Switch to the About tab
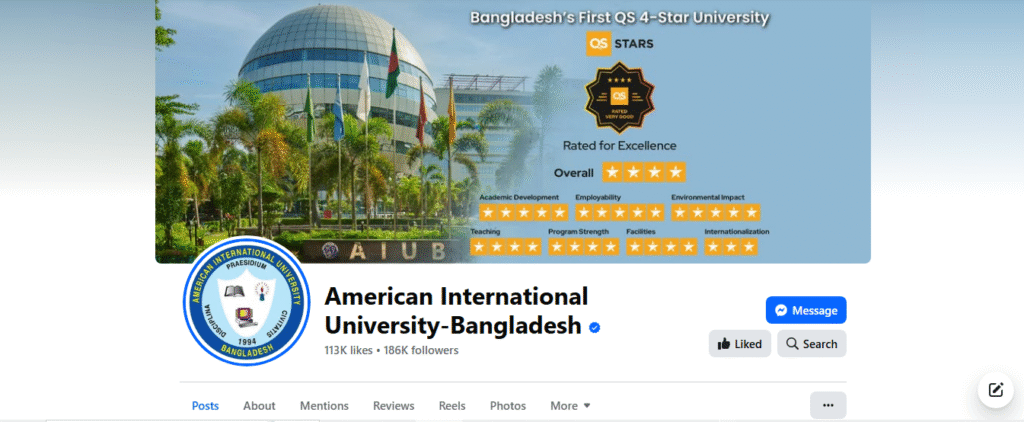The image size is (1024, 422). (259, 406)
